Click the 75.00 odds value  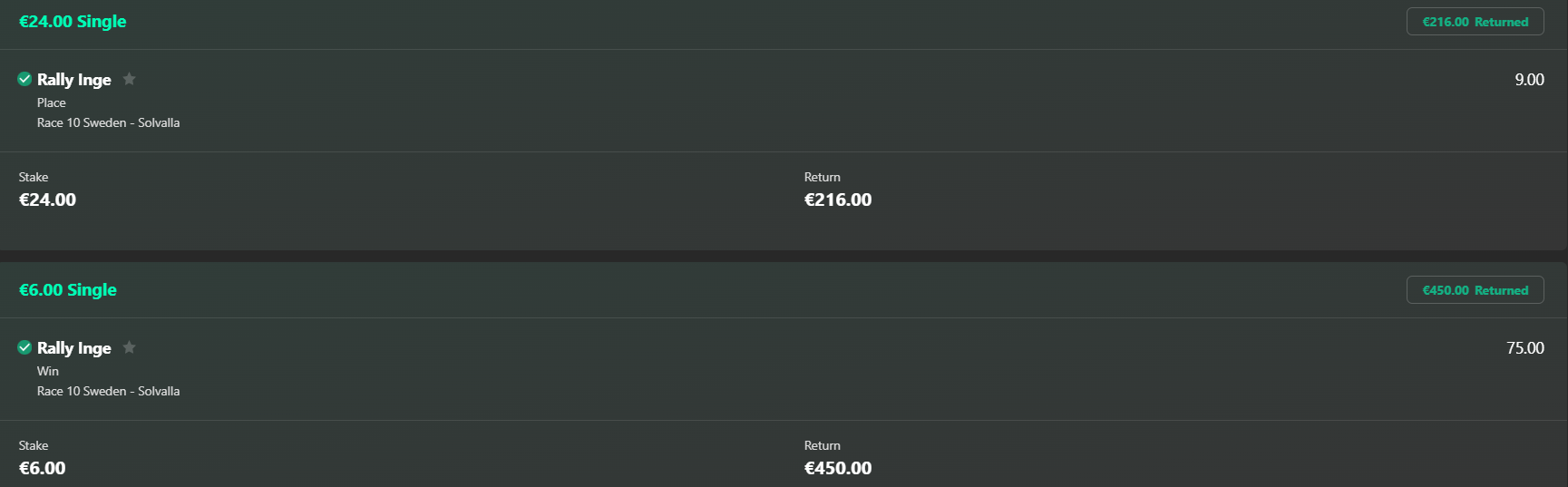point(1525,348)
